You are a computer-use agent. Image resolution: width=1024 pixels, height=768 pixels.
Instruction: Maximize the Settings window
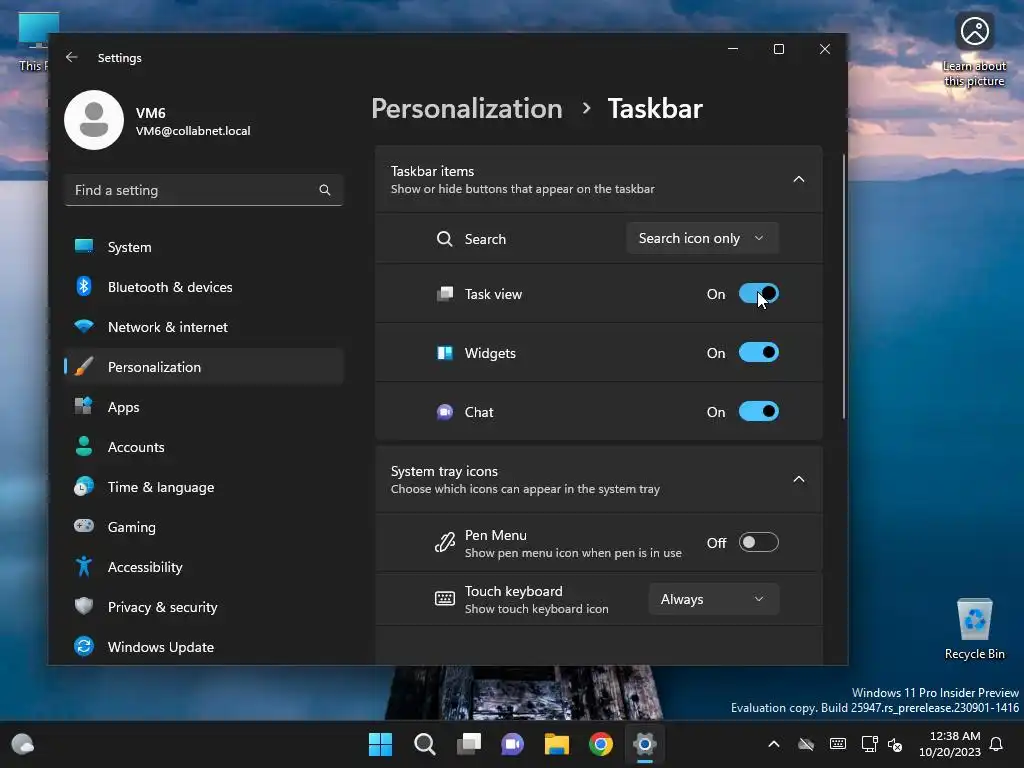[x=778, y=49]
